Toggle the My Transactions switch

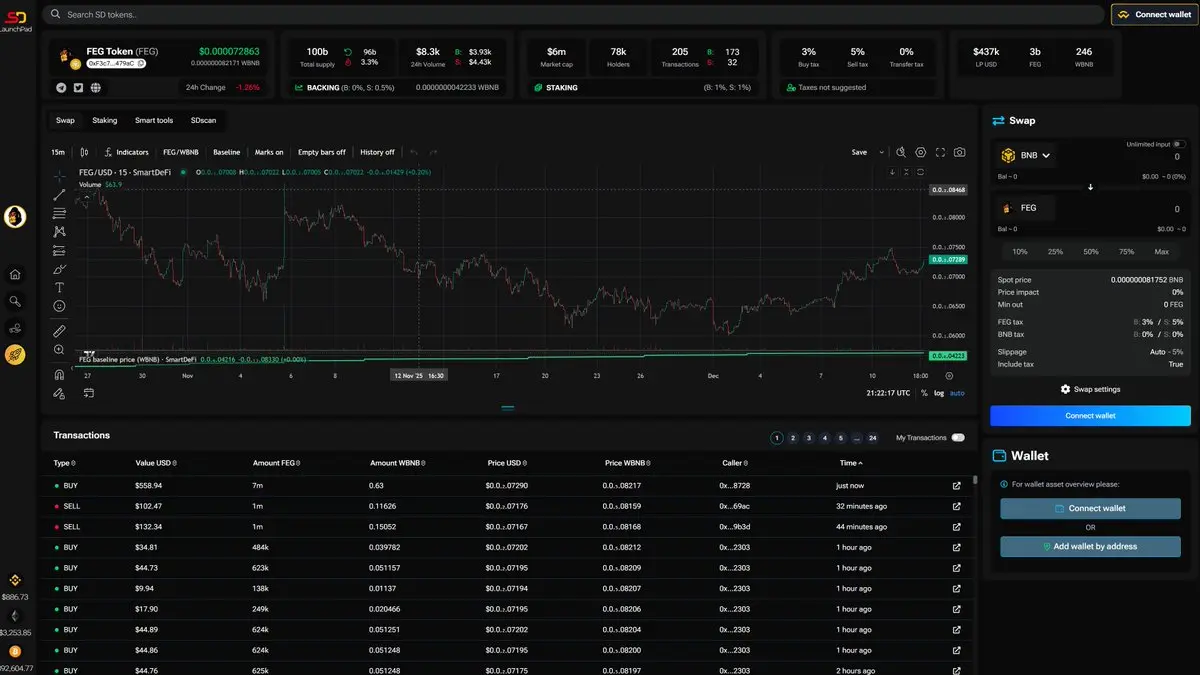[958, 438]
